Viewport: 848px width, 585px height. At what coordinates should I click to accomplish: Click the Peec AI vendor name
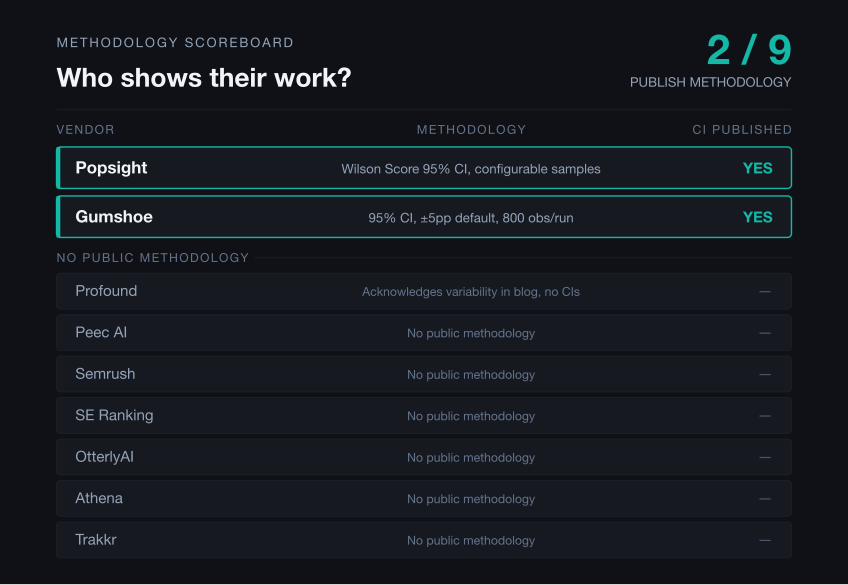101,333
